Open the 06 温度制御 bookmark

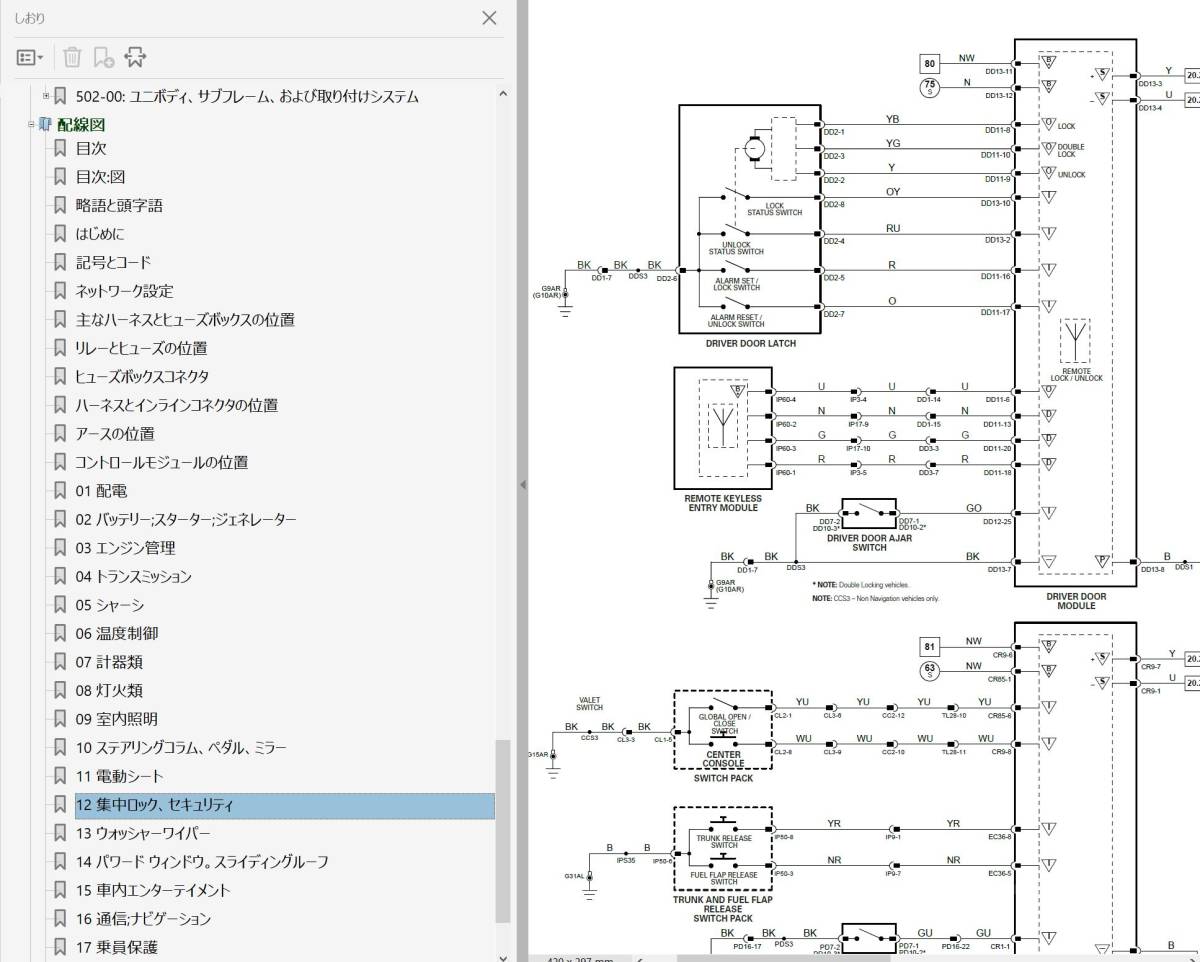(x=116, y=633)
